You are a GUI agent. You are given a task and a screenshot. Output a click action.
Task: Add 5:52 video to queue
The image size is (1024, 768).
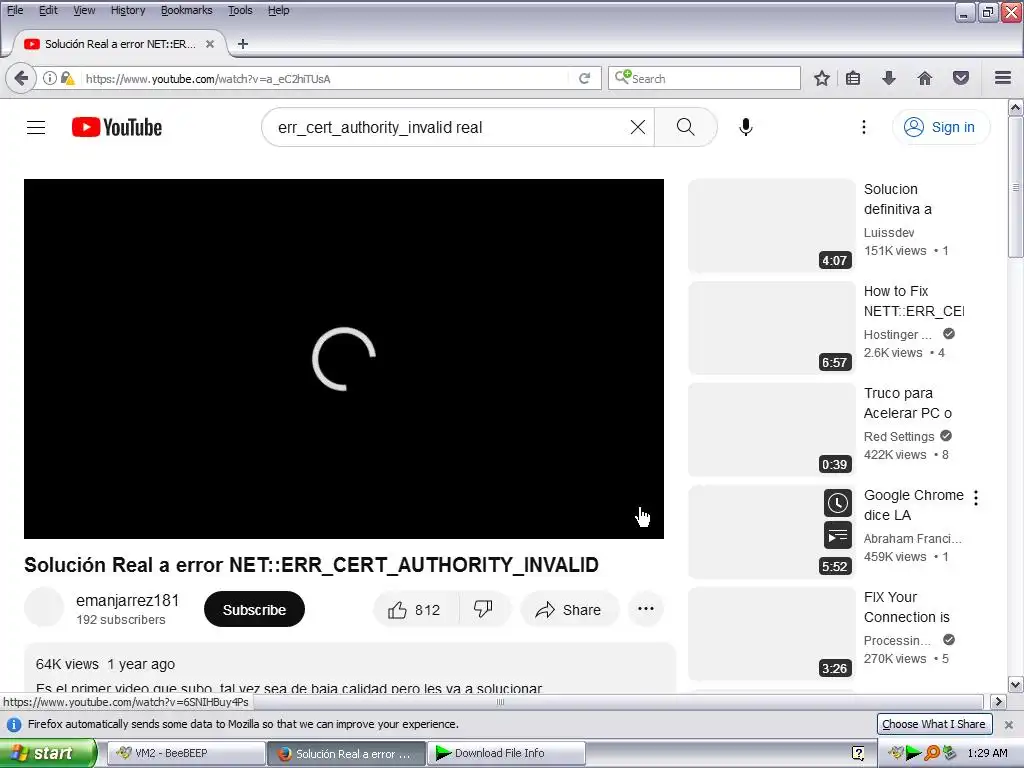click(x=837, y=536)
